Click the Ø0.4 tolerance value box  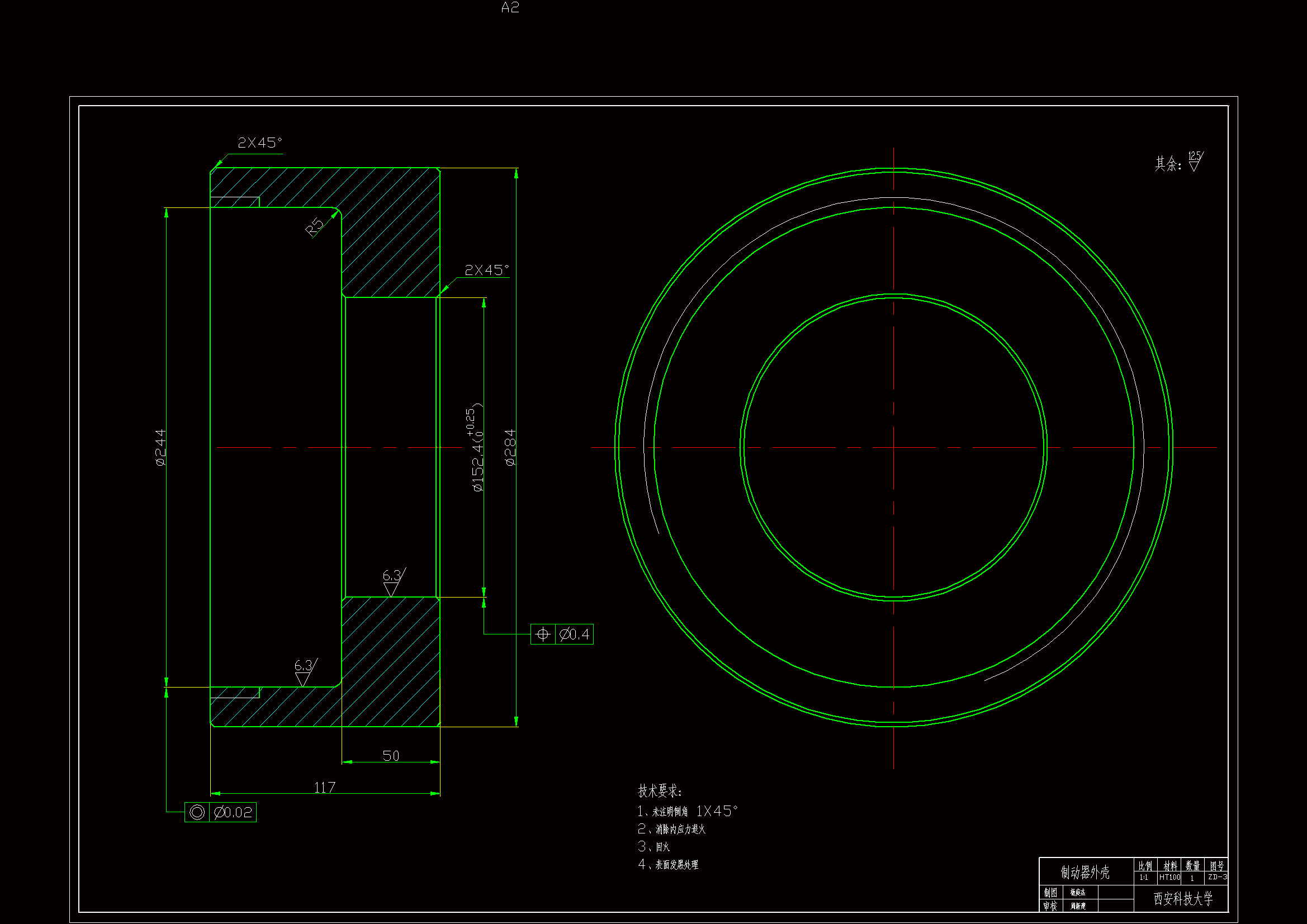(x=574, y=634)
